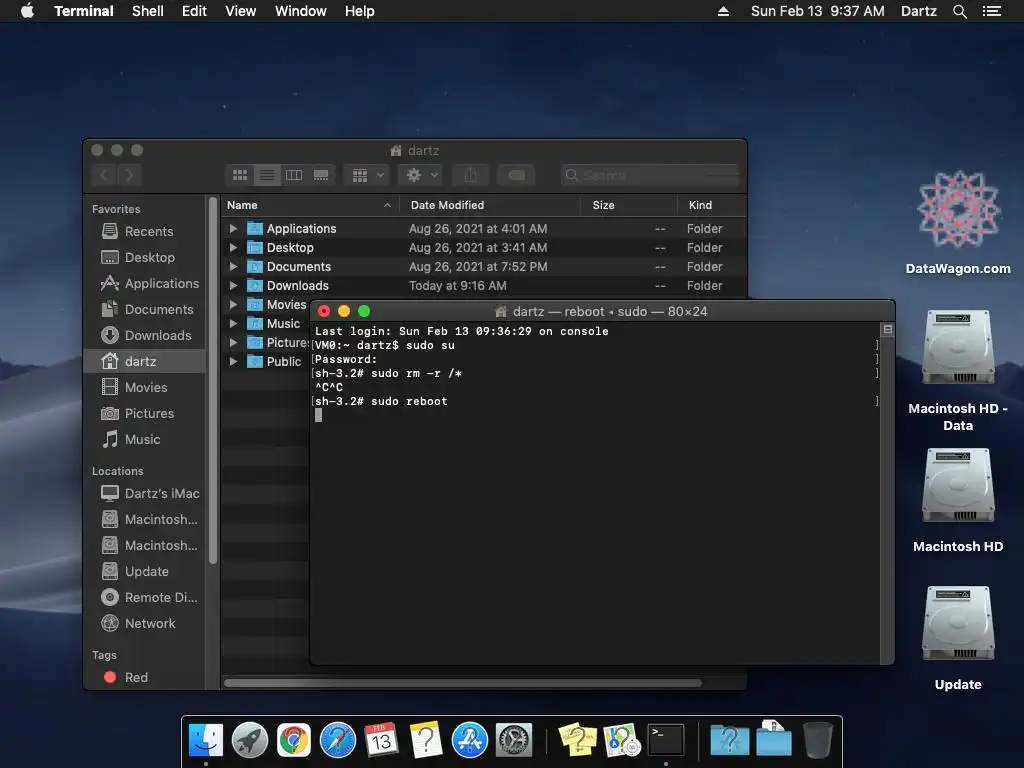
Task: Open System Preferences gear in dock
Action: (514, 740)
